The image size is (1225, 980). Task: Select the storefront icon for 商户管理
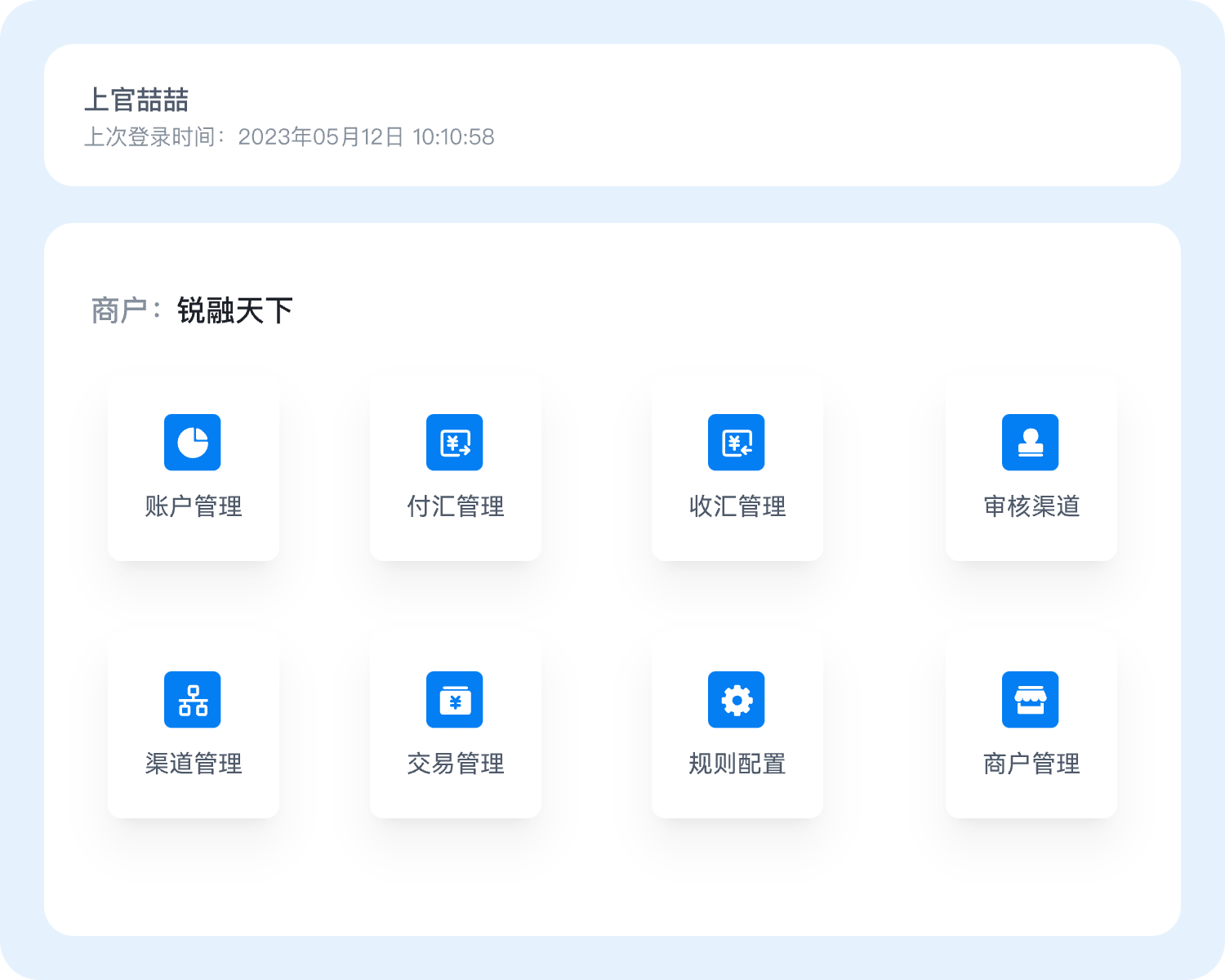(x=1031, y=700)
